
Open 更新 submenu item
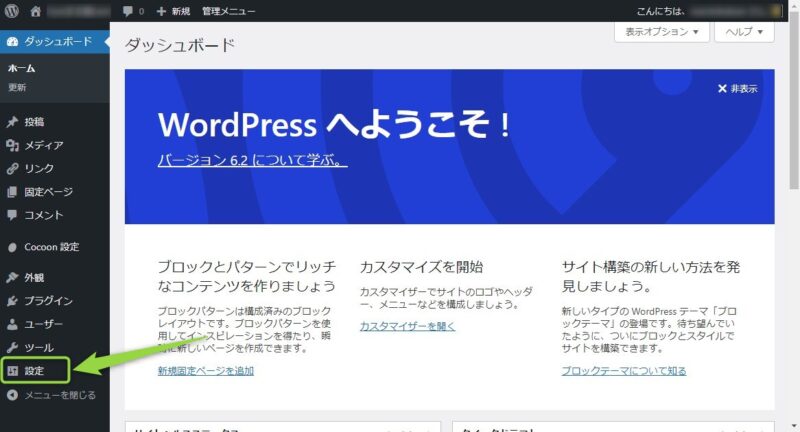(17, 88)
